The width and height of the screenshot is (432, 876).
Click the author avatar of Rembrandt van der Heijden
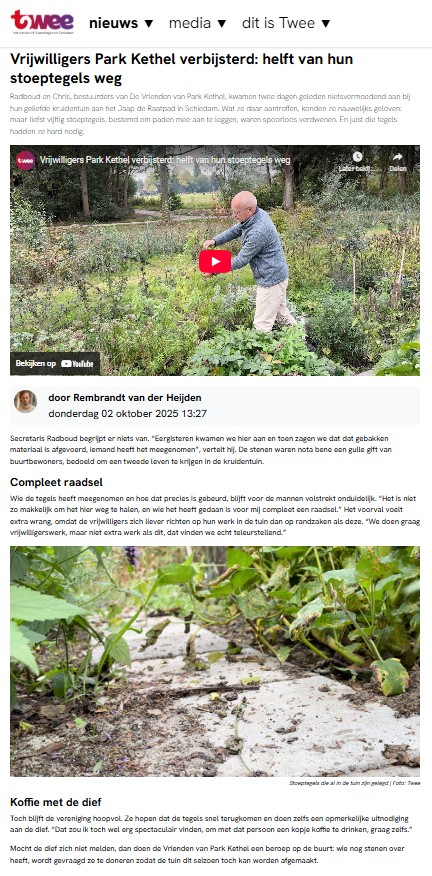pos(25,401)
